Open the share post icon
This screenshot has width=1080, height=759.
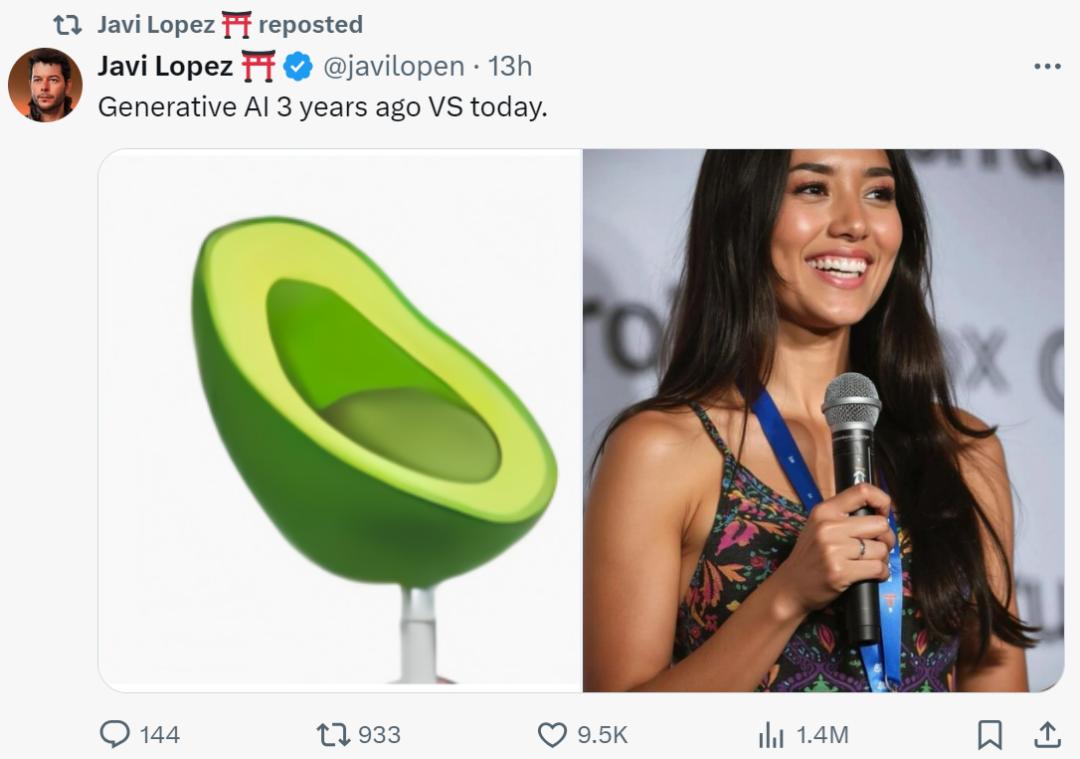tap(1046, 735)
